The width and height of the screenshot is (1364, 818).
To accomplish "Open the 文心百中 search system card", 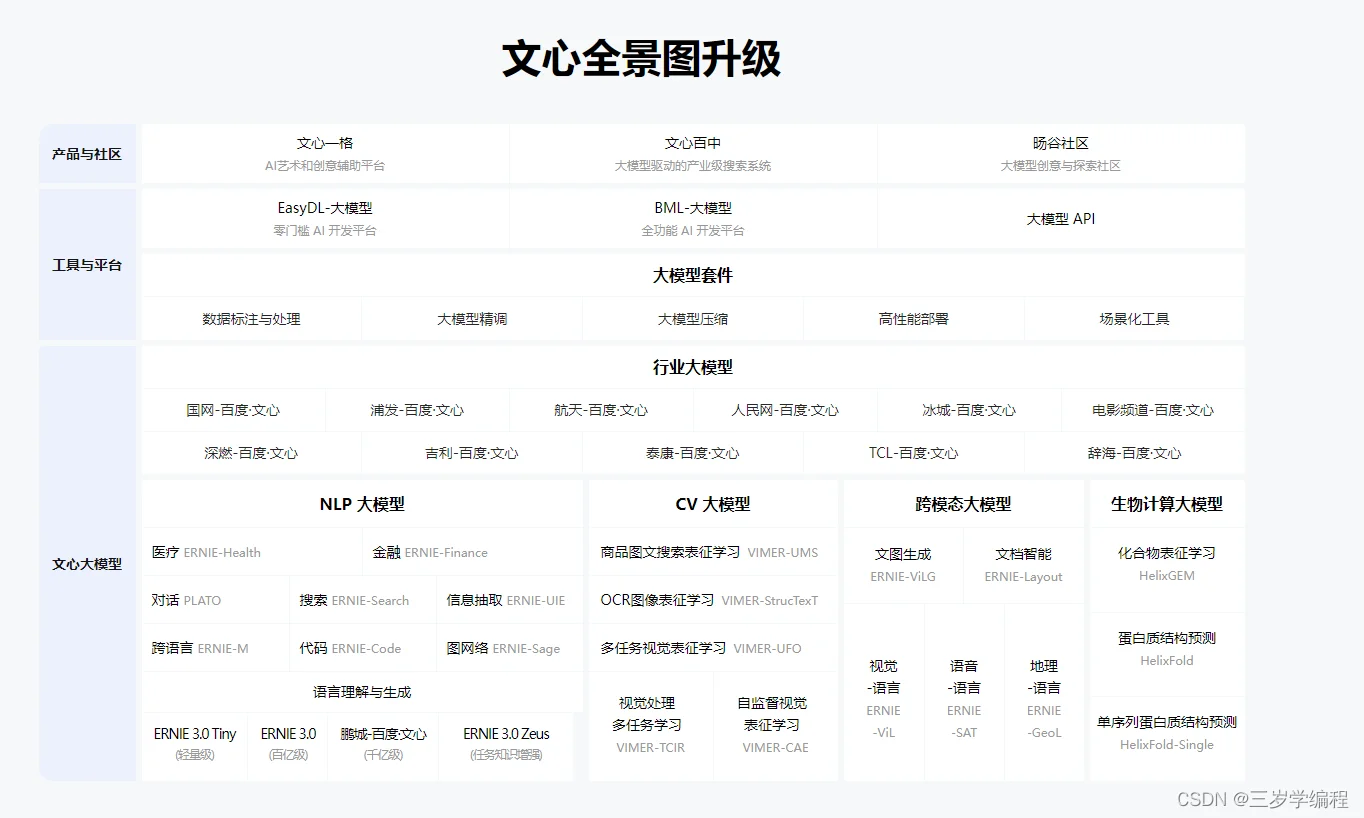I will [x=693, y=154].
